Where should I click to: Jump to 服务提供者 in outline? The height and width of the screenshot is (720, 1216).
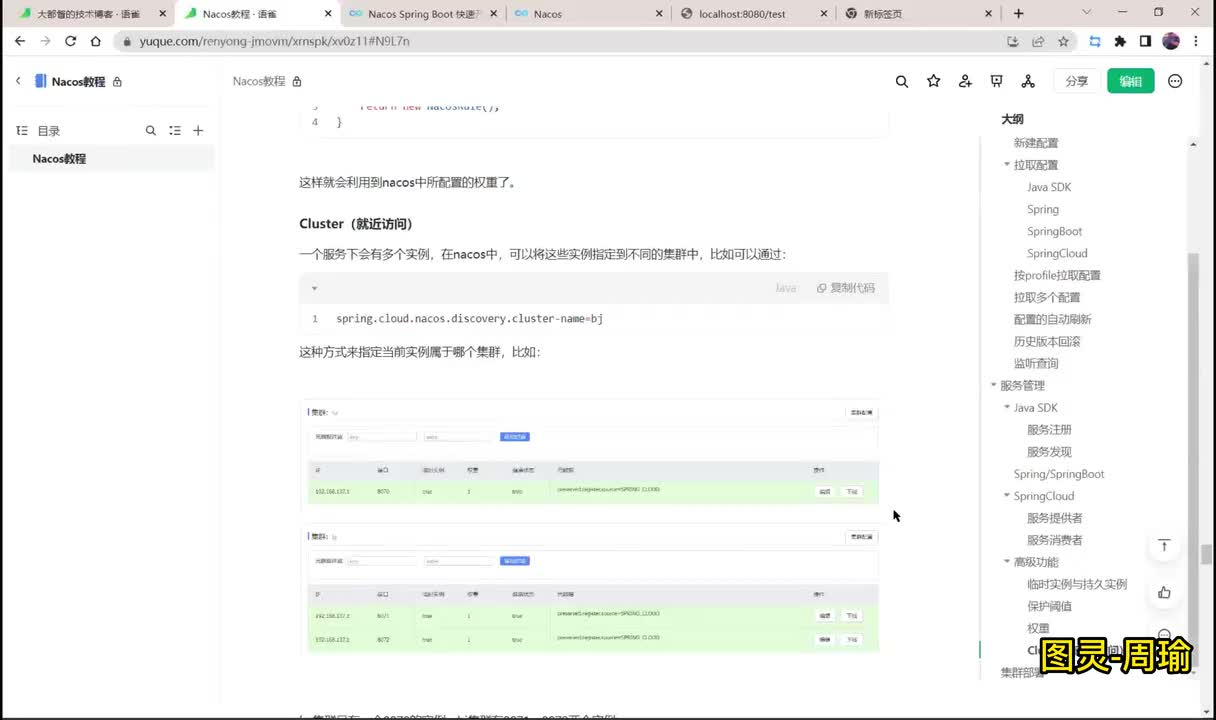point(1055,518)
